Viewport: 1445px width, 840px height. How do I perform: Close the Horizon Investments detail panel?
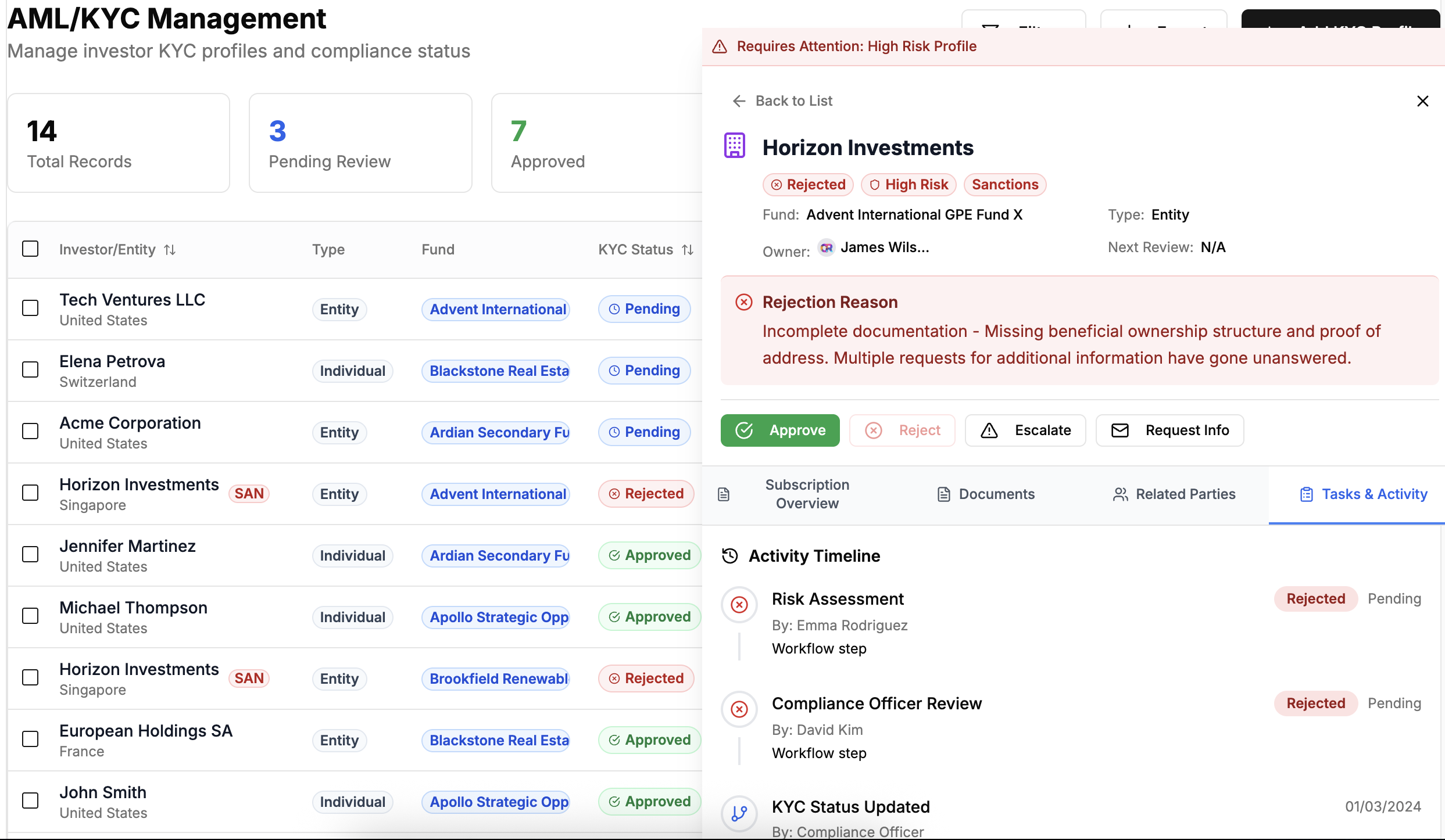(x=1422, y=101)
